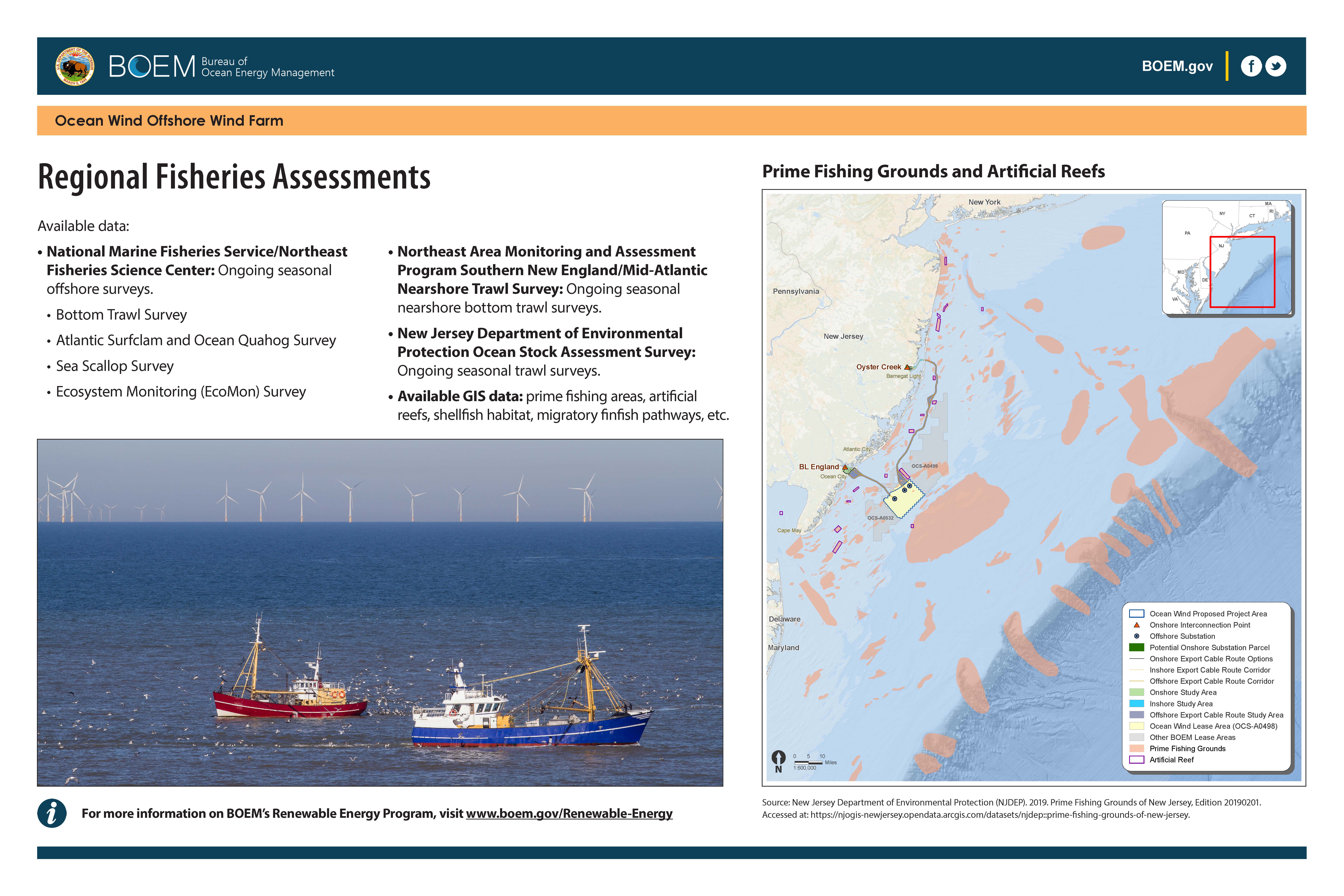Screen dimensions: 1344x896
Task: Click the 'Cape May' map label
Action: pyautogui.click(x=789, y=530)
